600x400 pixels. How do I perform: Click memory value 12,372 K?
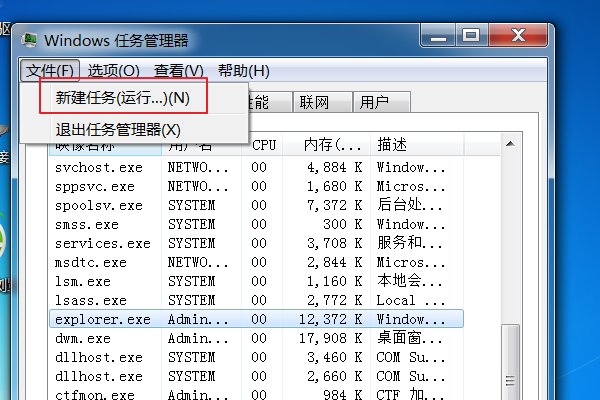[331, 319]
